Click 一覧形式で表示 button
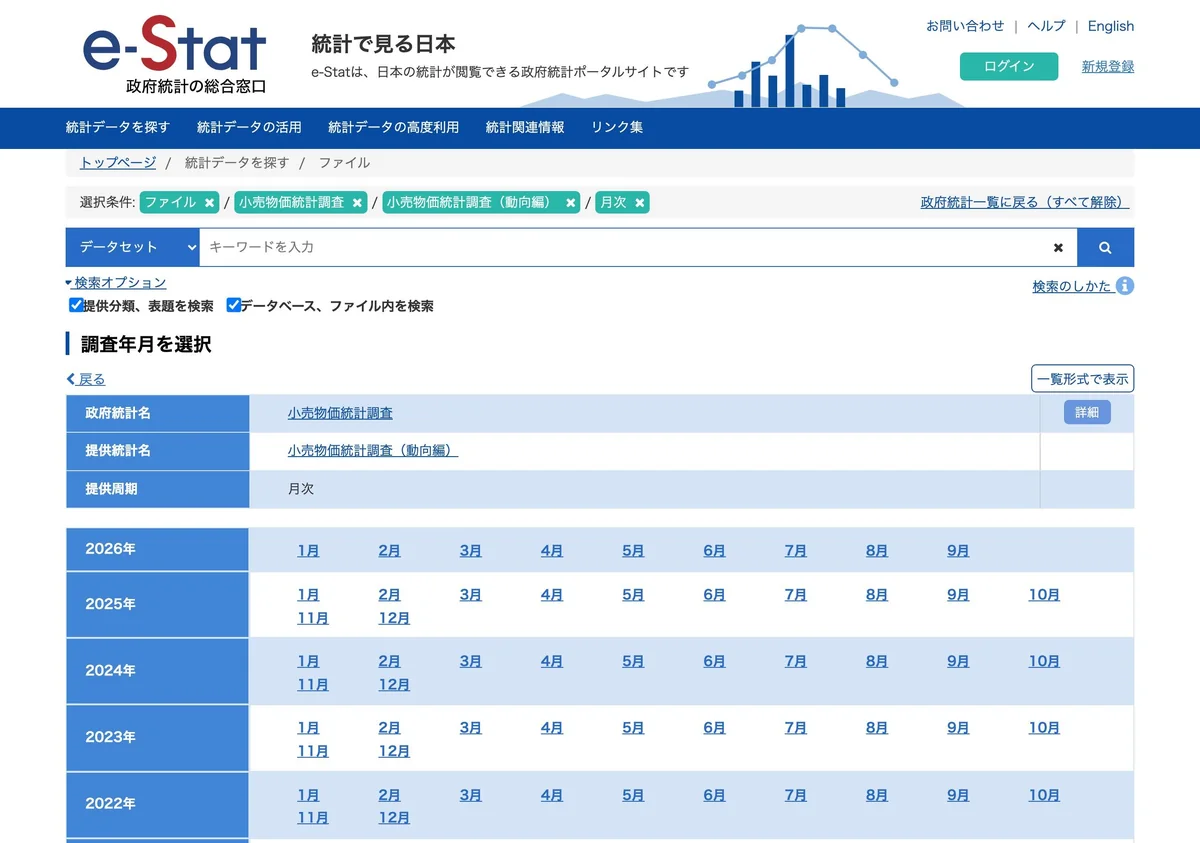The height and width of the screenshot is (843, 1200). pyautogui.click(x=1083, y=379)
